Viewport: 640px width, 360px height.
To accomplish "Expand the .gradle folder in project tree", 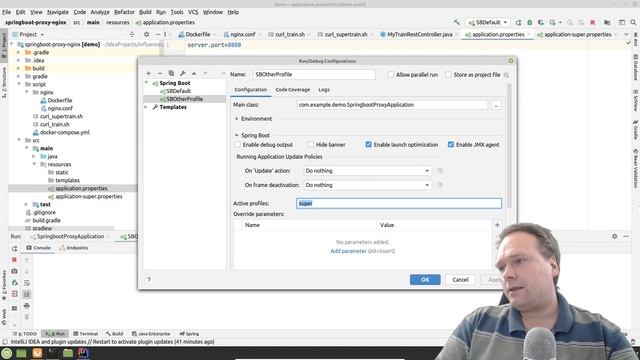I will (18, 52).
